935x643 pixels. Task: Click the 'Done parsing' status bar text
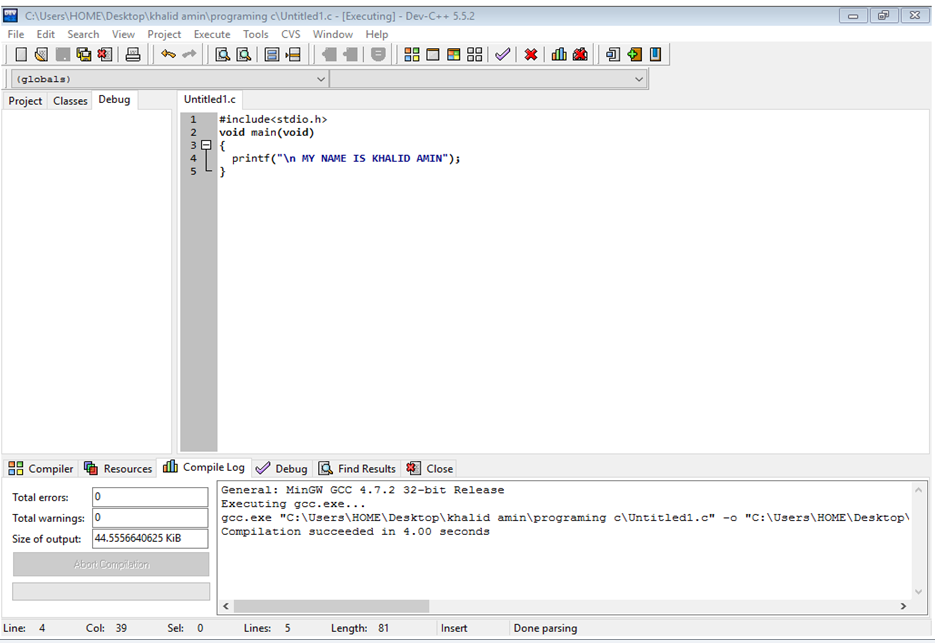[x=545, y=628]
